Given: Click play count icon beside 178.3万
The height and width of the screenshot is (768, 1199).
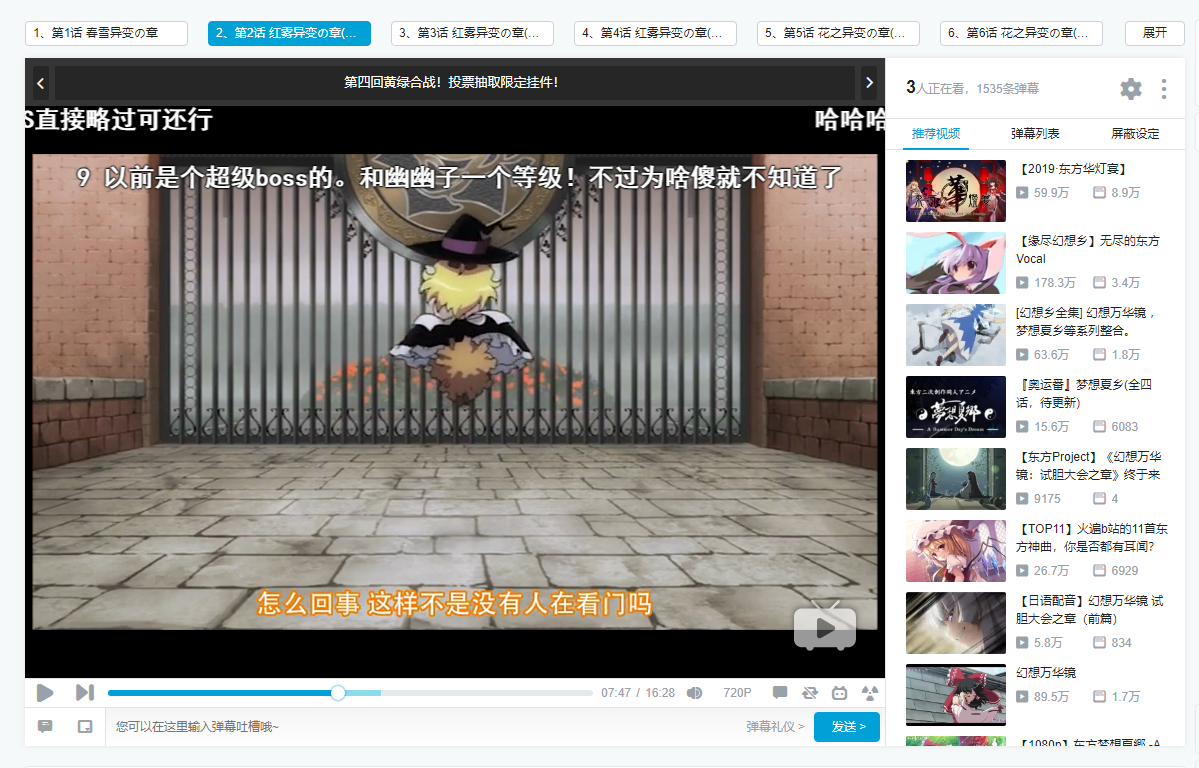Looking at the screenshot, I should [x=1022, y=283].
